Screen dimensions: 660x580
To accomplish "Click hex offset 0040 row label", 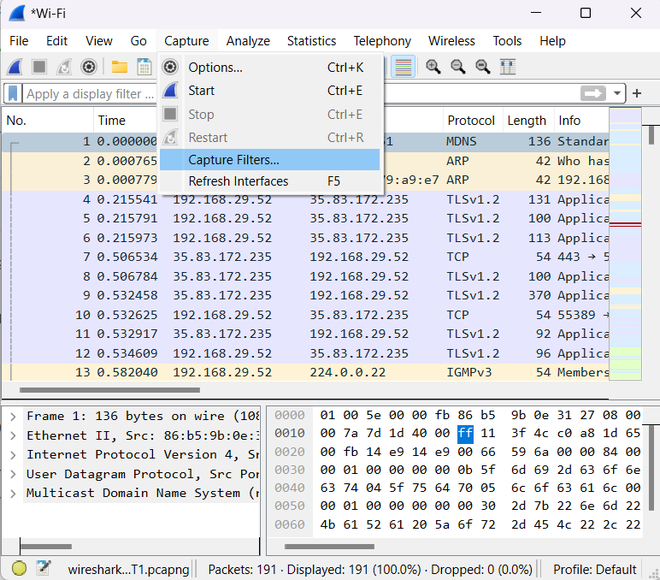I will (290, 488).
